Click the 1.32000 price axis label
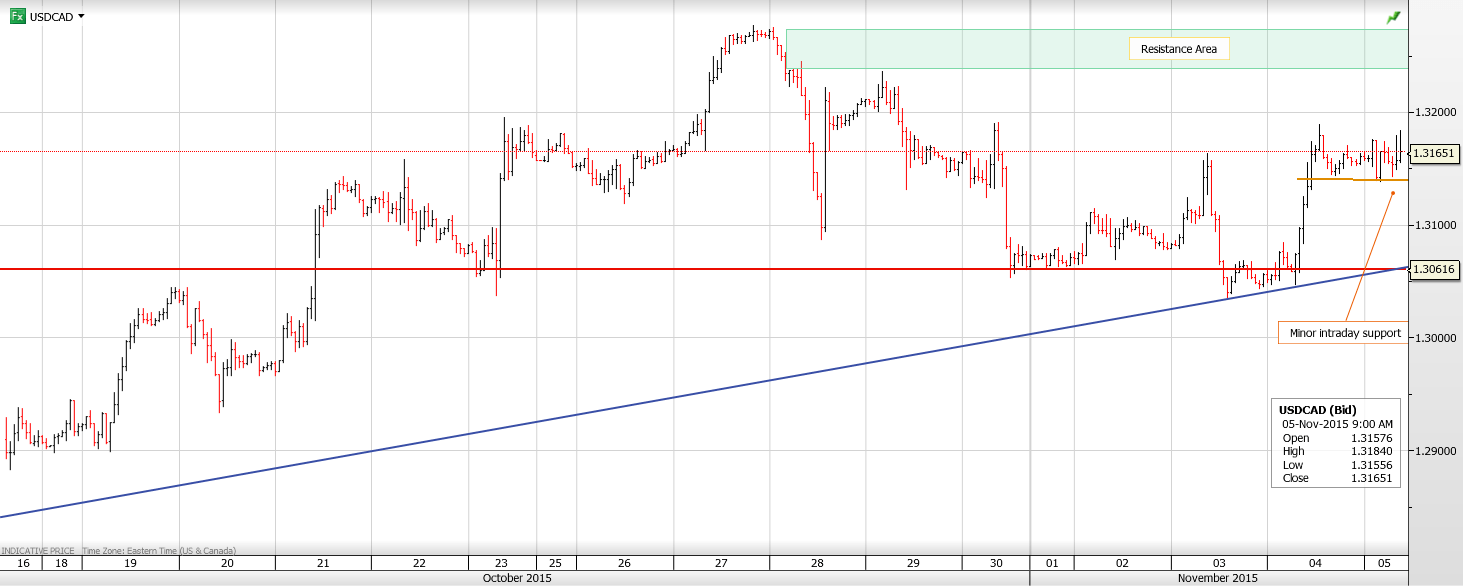The width and height of the screenshot is (1463, 586). coord(1434,112)
